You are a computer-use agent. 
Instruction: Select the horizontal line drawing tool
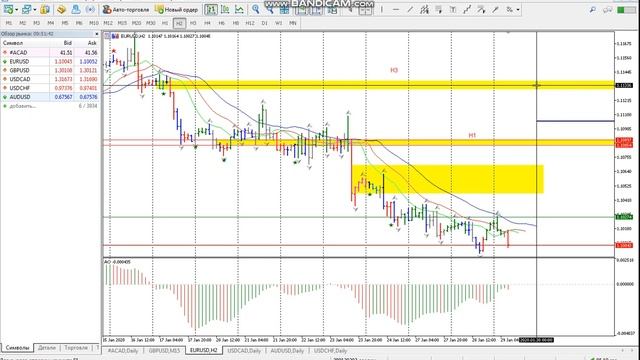point(396,9)
